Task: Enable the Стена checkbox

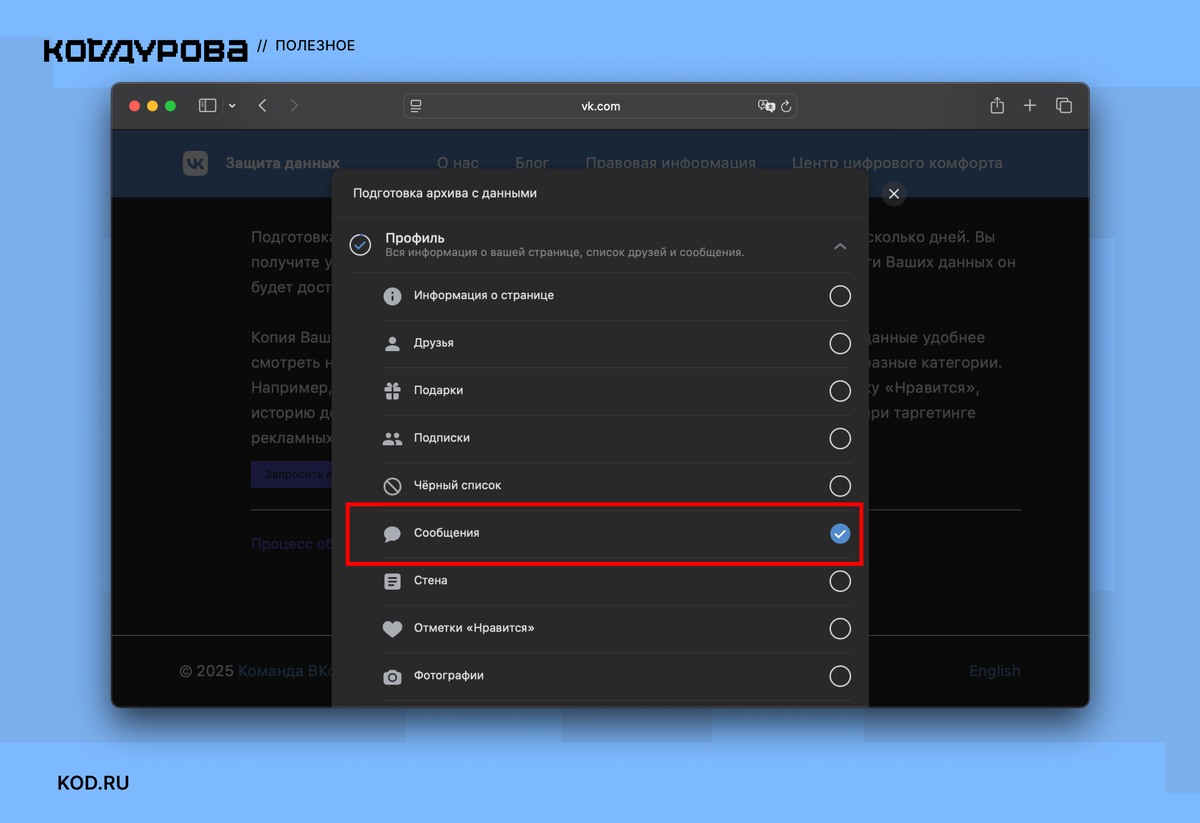Action: [x=840, y=581]
